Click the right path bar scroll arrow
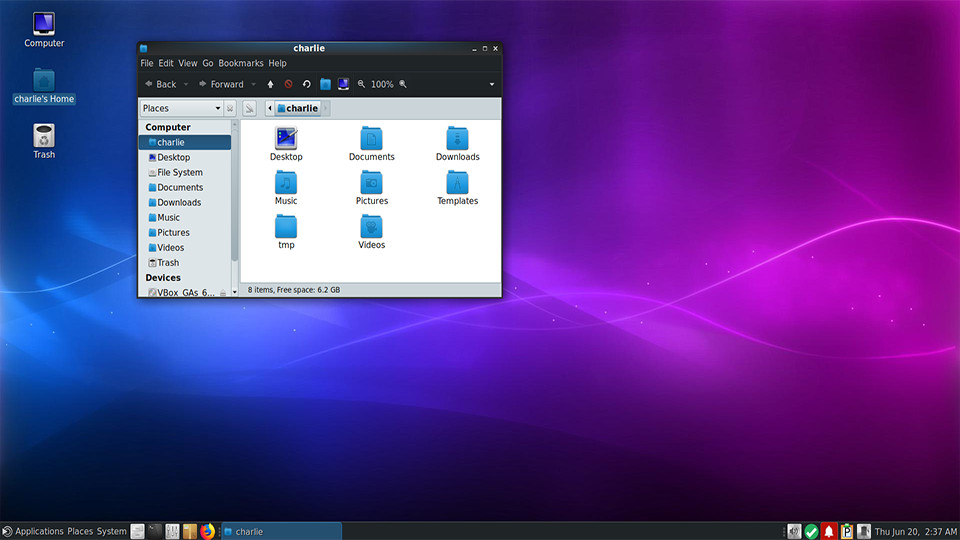 click(x=326, y=108)
